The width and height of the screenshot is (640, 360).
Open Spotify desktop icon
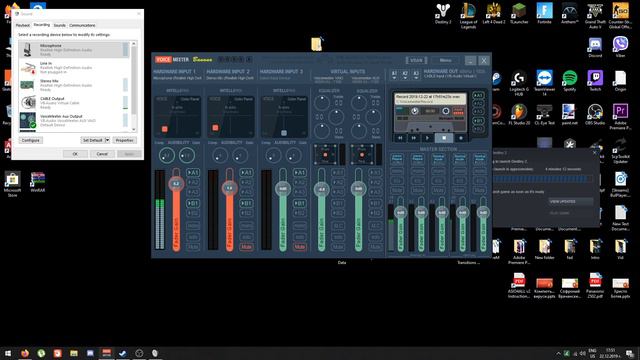[x=569, y=81]
